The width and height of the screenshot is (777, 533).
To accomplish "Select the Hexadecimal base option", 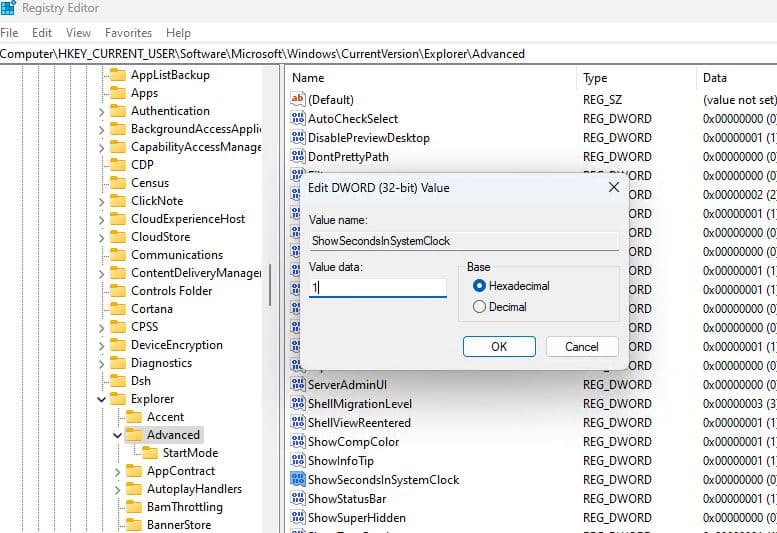I will click(x=479, y=286).
